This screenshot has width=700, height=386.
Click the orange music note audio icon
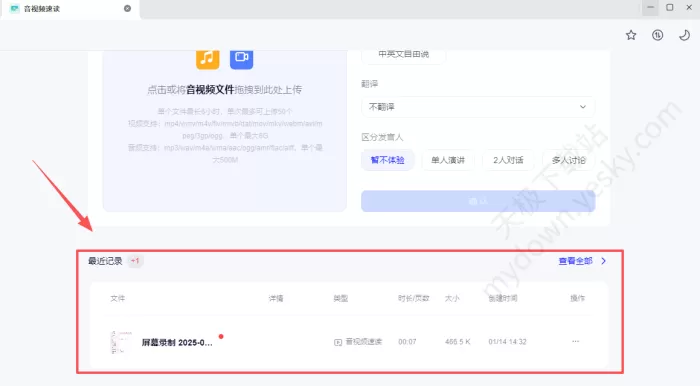pos(208,59)
